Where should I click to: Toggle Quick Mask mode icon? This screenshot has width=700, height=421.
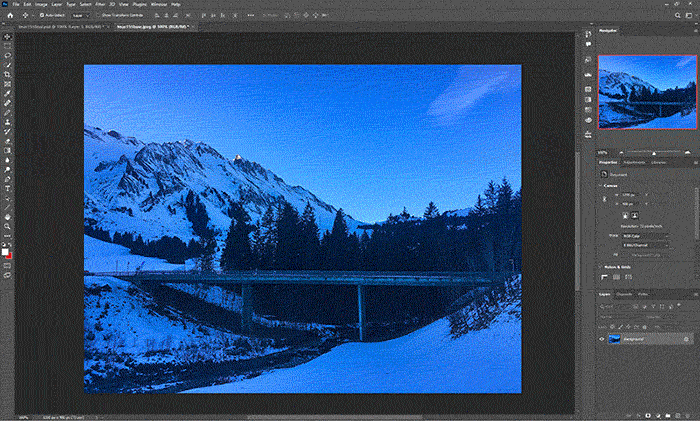click(x=7, y=266)
